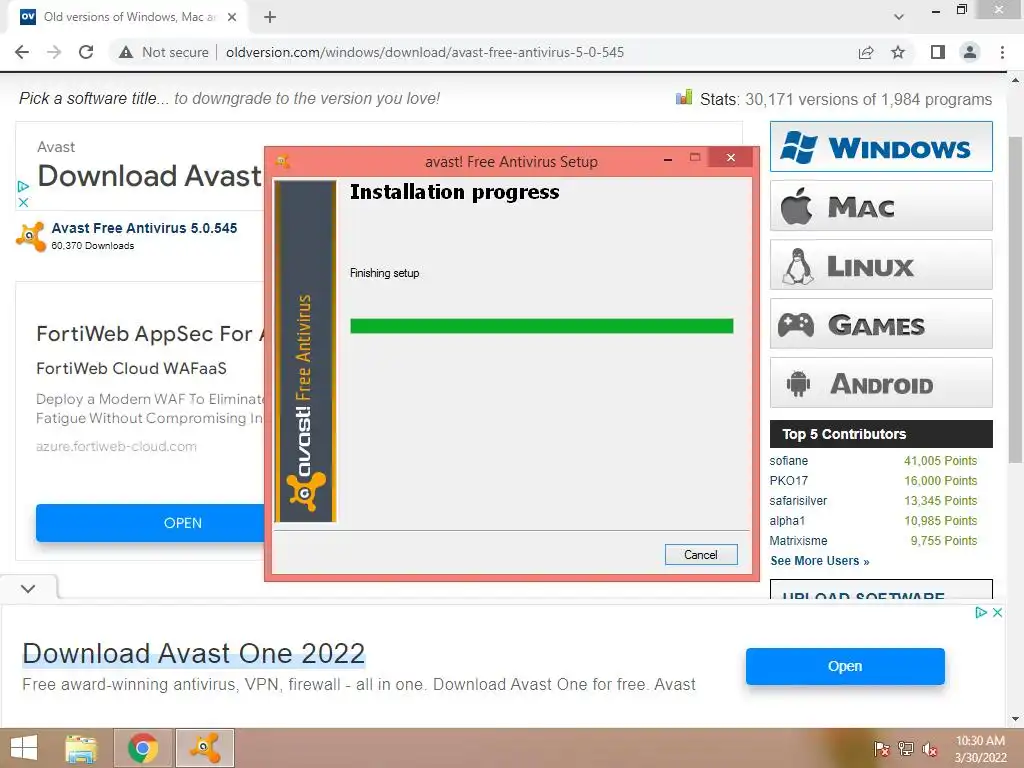Select the Old versions of Windows tab
This screenshot has height=768, width=1024.
point(127,17)
